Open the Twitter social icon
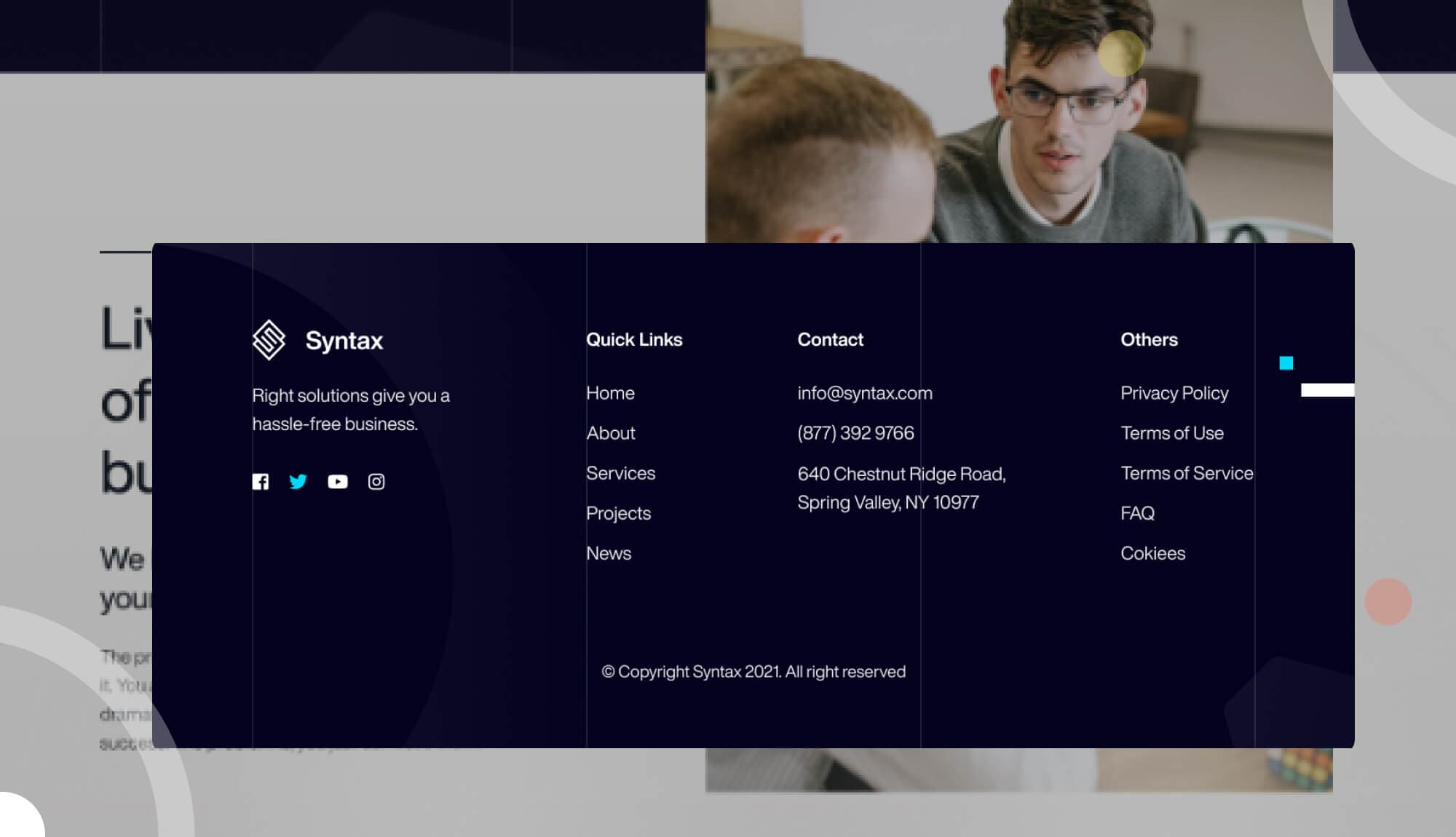1456x837 pixels. pyautogui.click(x=298, y=482)
